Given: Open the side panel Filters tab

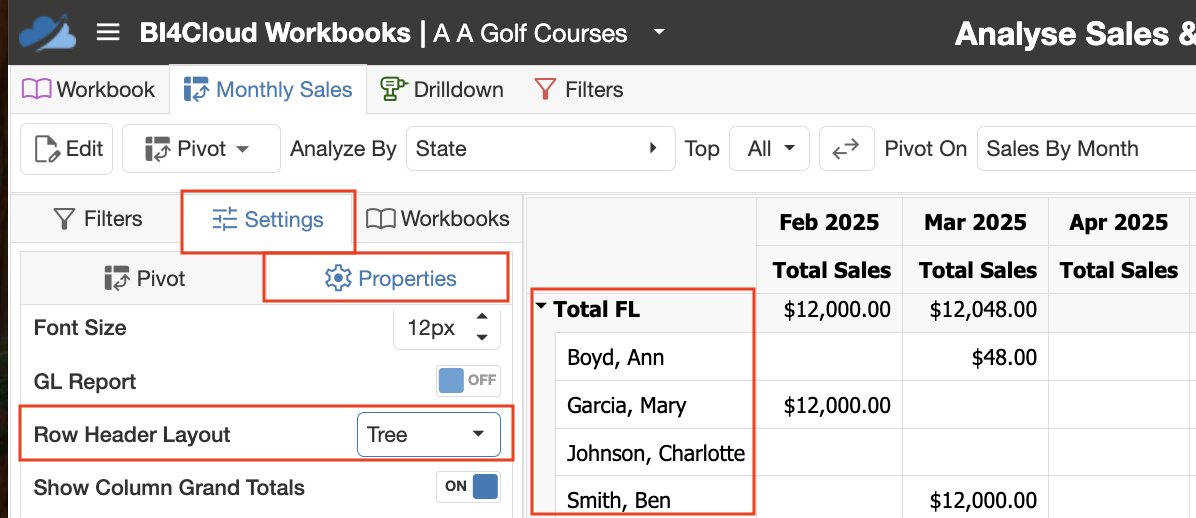Looking at the screenshot, I should point(98,219).
